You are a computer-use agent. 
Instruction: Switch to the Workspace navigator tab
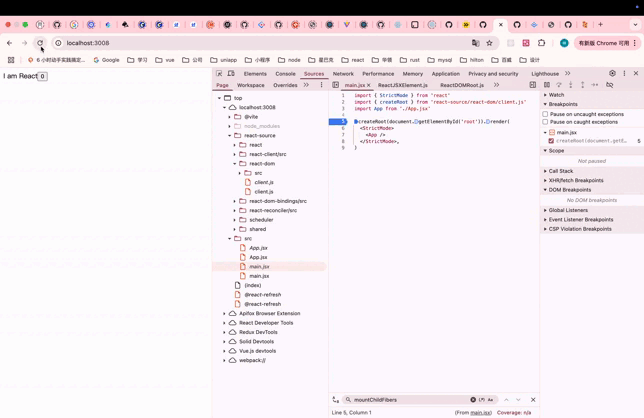pos(251,85)
